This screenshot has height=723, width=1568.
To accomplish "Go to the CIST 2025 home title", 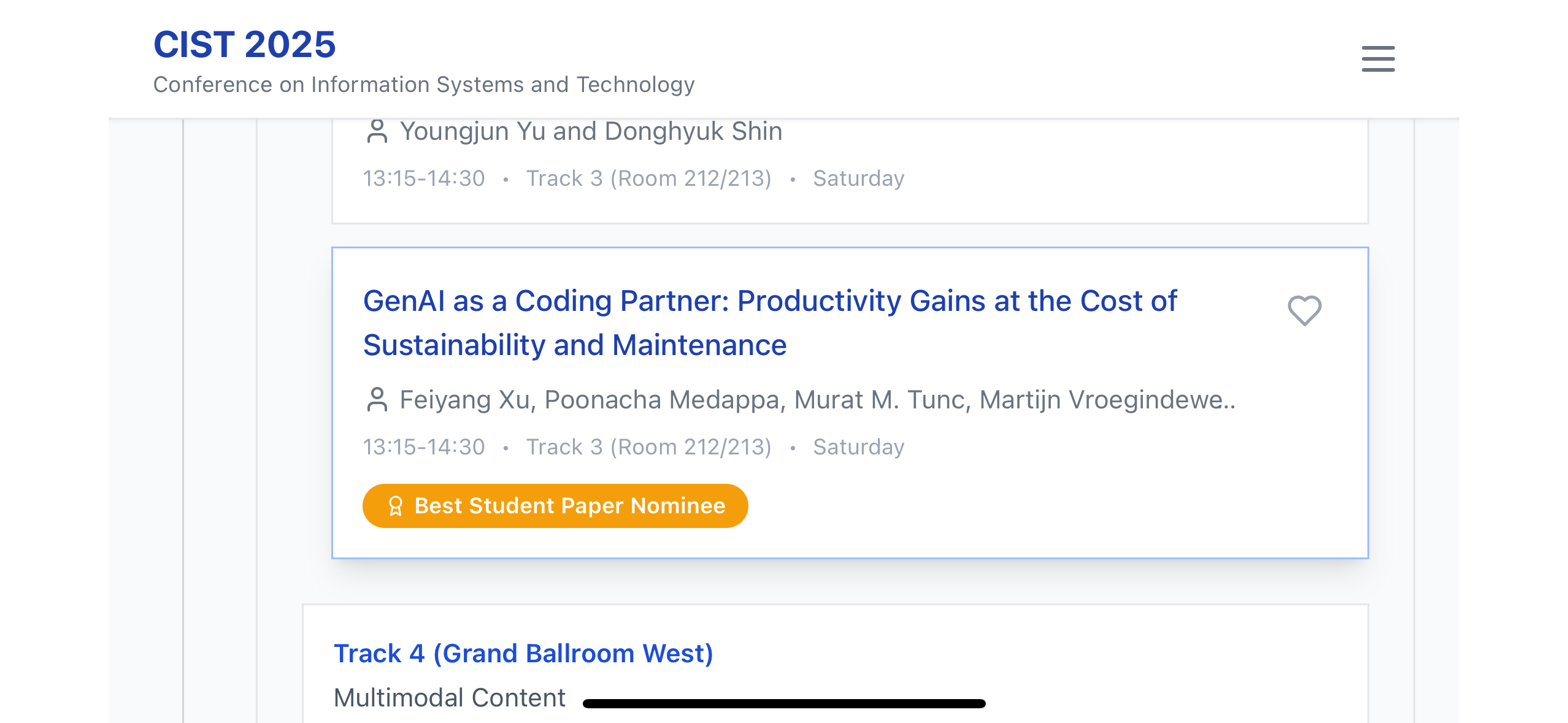I will point(244,44).
